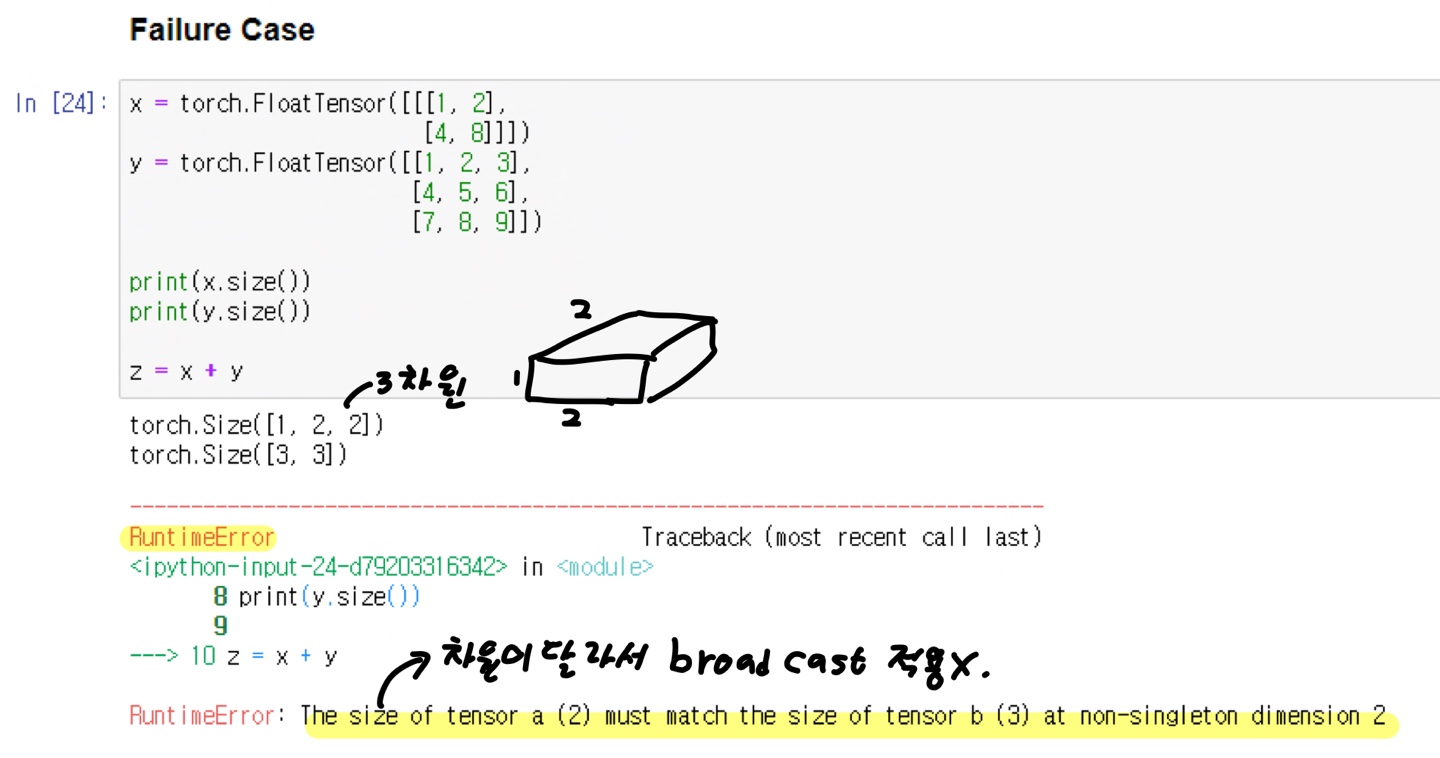Click the Failure Case heading
Viewport: 1440px width, 758px height.
coord(222,30)
